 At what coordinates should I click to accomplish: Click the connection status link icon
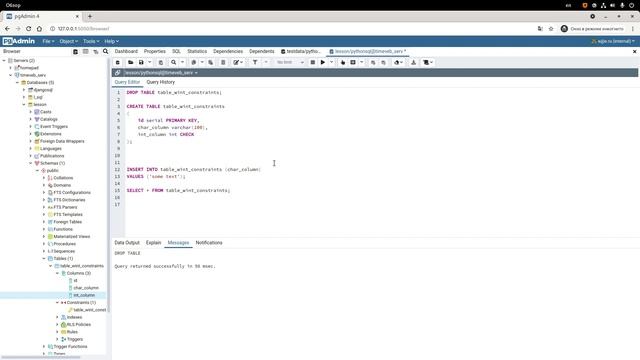118,73
